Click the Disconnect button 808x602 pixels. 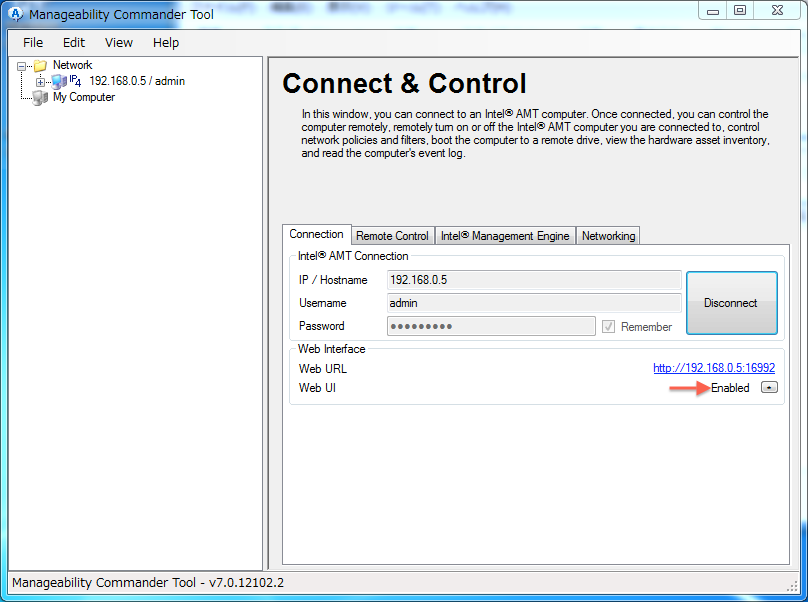pos(732,303)
